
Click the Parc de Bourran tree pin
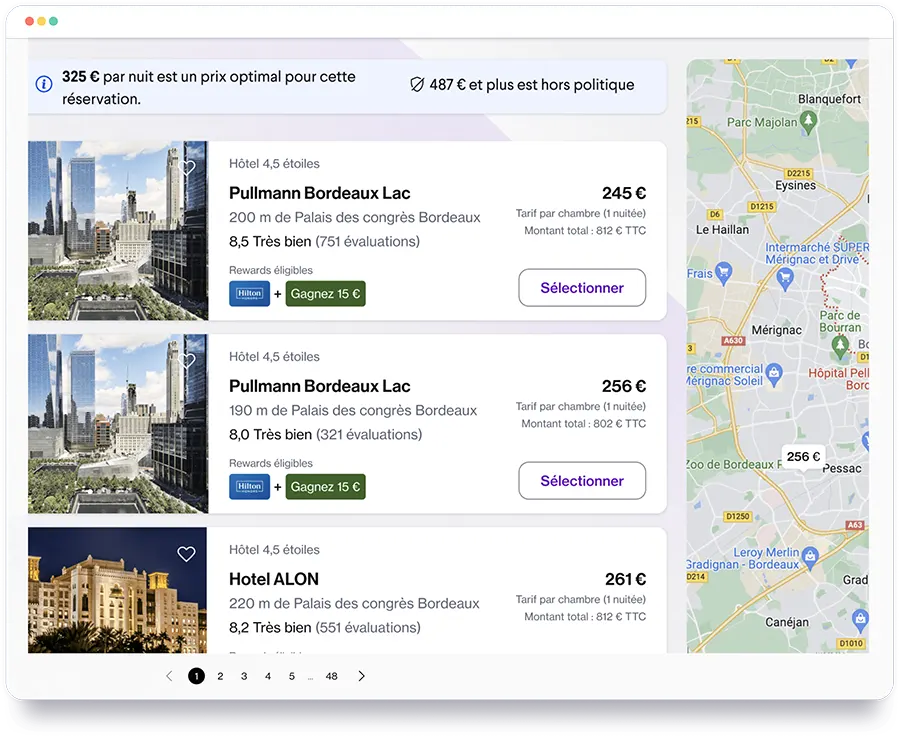point(841,345)
